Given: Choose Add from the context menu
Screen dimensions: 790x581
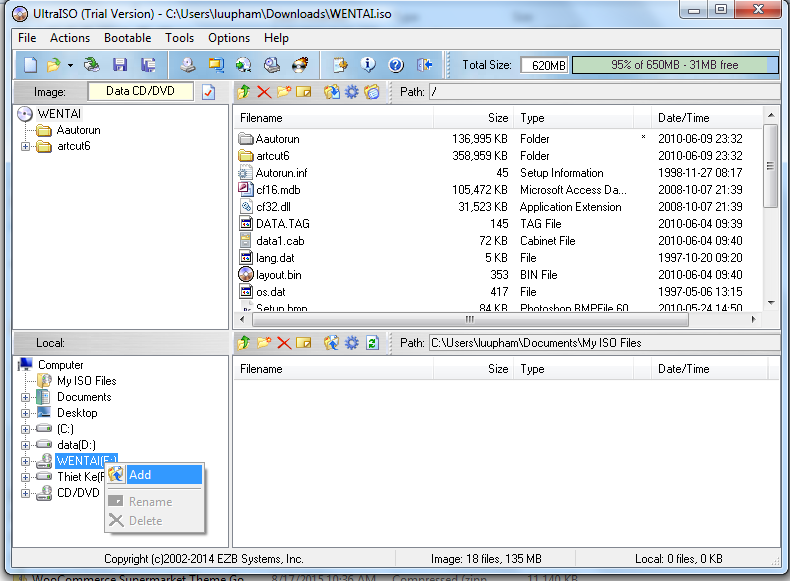Looking at the screenshot, I should [x=155, y=475].
